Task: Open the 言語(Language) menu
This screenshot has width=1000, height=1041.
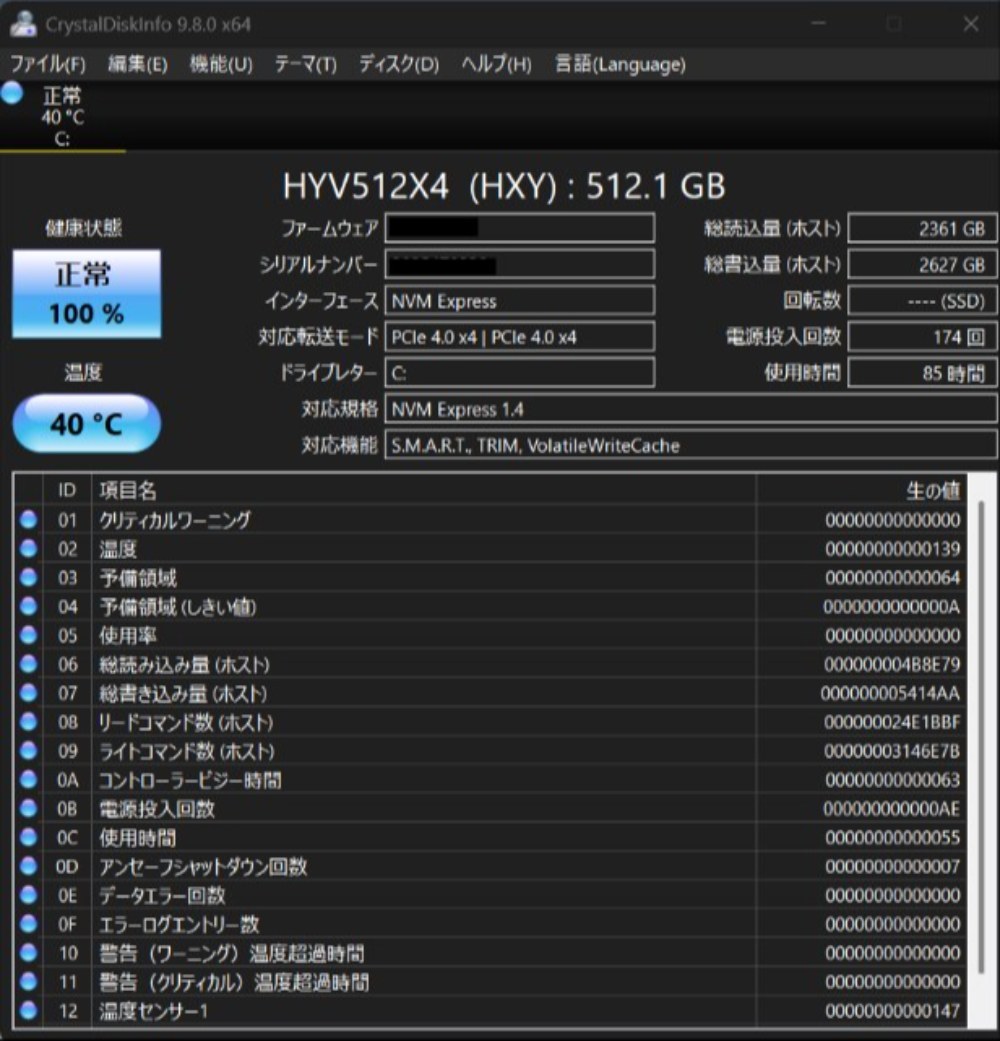Action: tap(620, 64)
